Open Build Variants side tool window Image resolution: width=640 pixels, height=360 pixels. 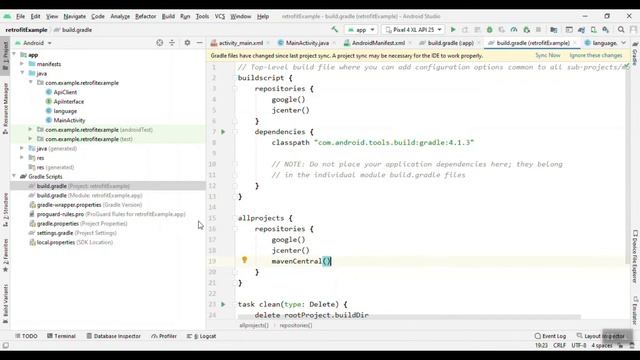pos(5,304)
